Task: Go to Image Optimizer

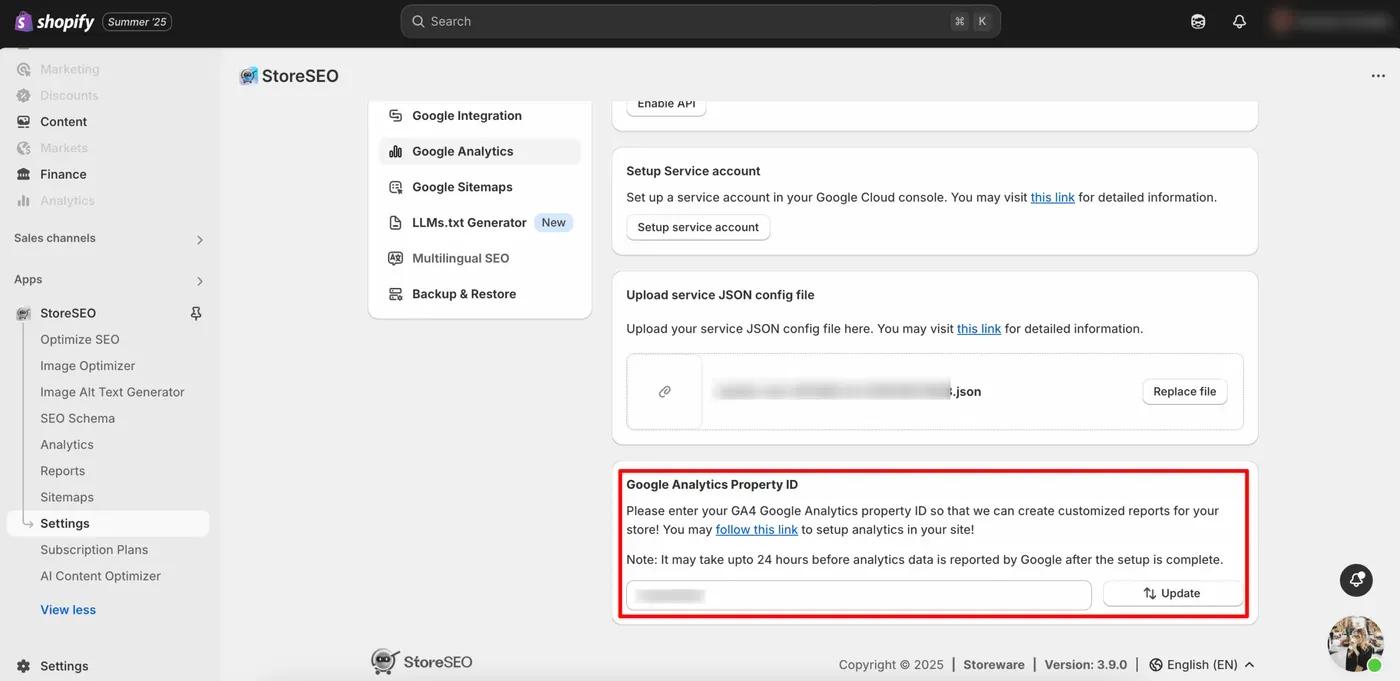Action: click(x=88, y=366)
